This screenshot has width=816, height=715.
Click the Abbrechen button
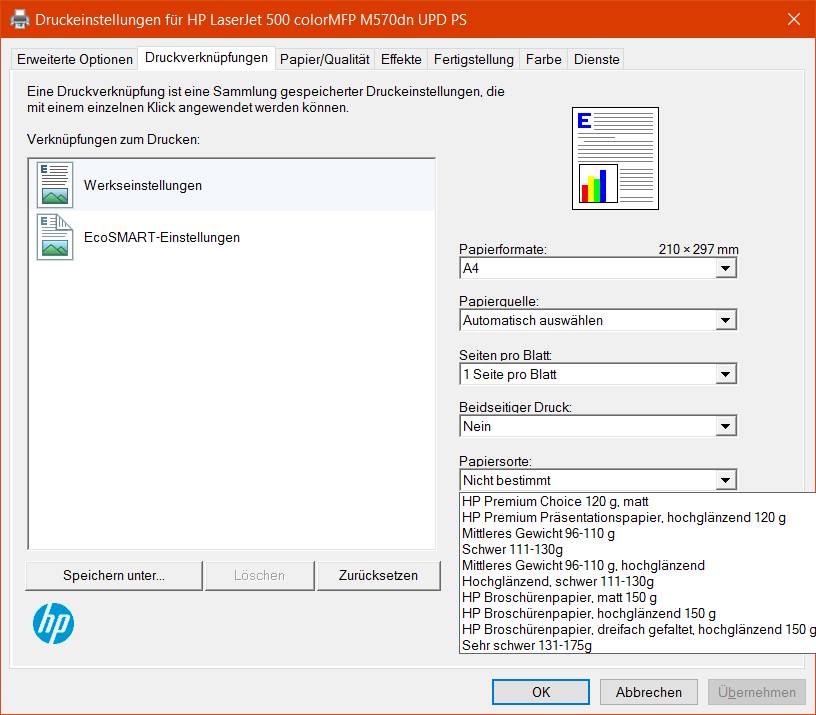coord(648,692)
